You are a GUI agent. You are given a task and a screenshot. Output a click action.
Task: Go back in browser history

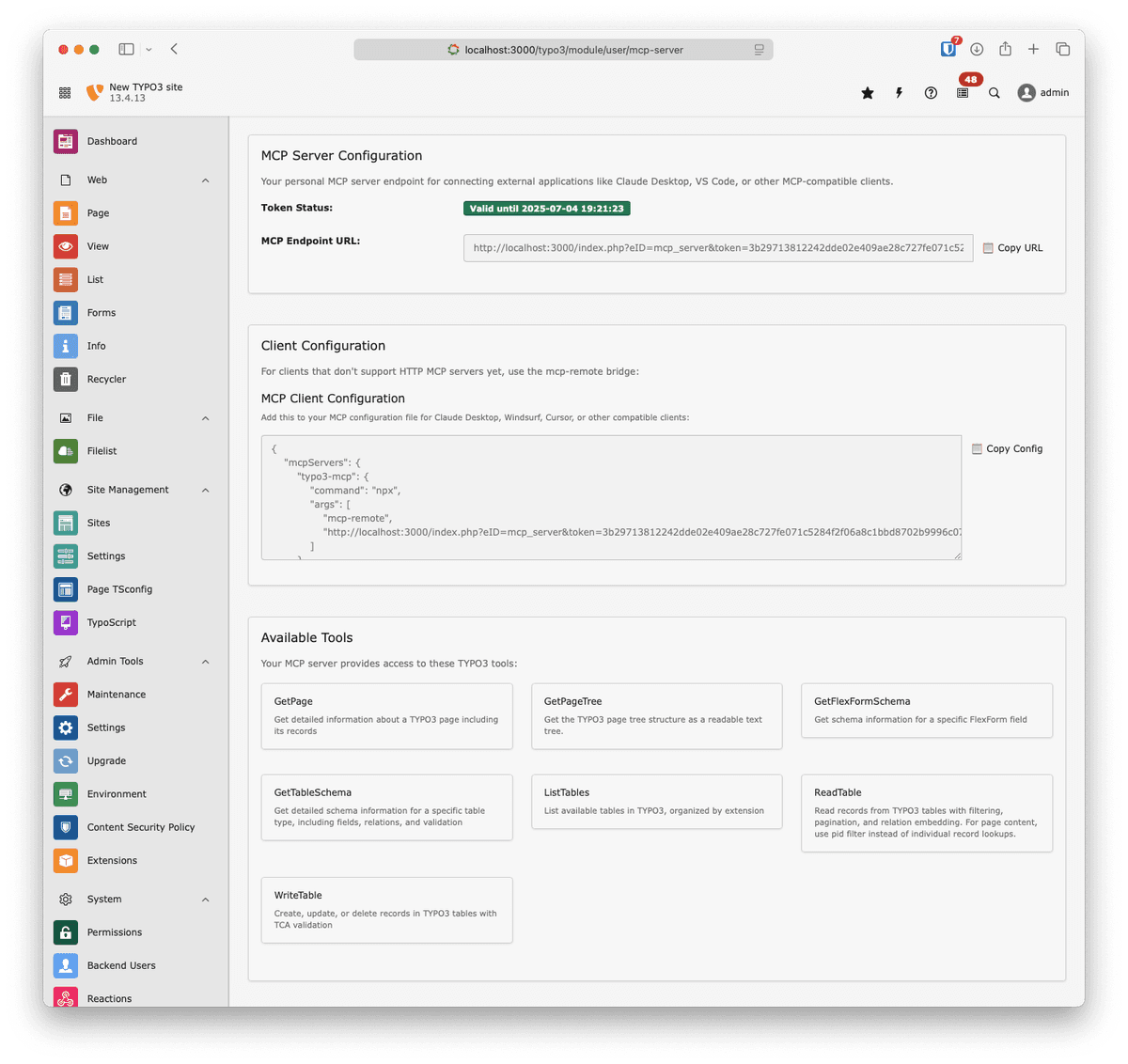coord(175,49)
